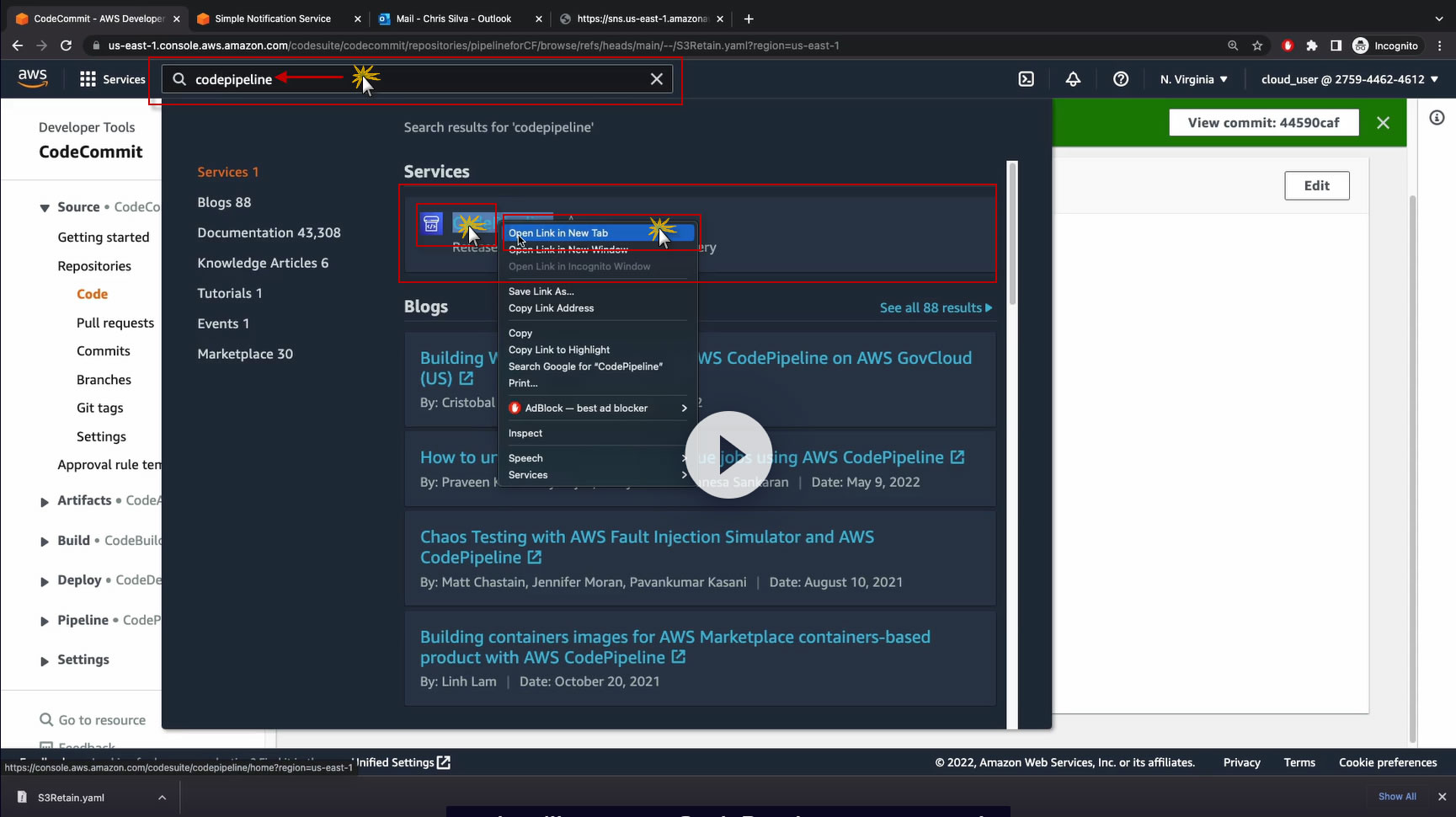This screenshot has height=817, width=1456.
Task: Open the site lock icon in address bar
Action: point(96,45)
